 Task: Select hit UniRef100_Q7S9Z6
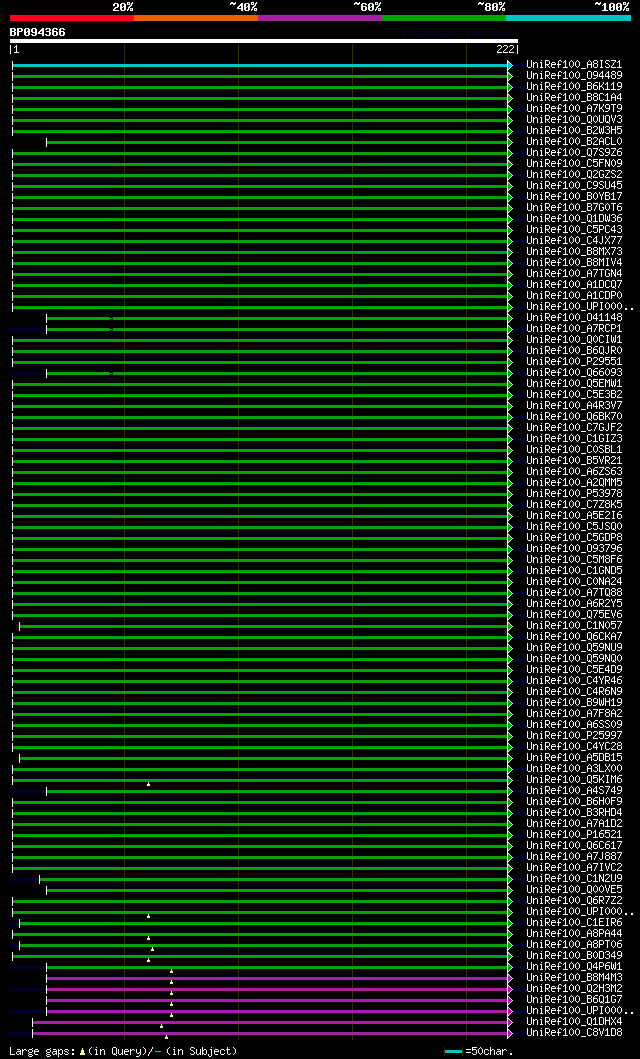[x=575, y=153]
